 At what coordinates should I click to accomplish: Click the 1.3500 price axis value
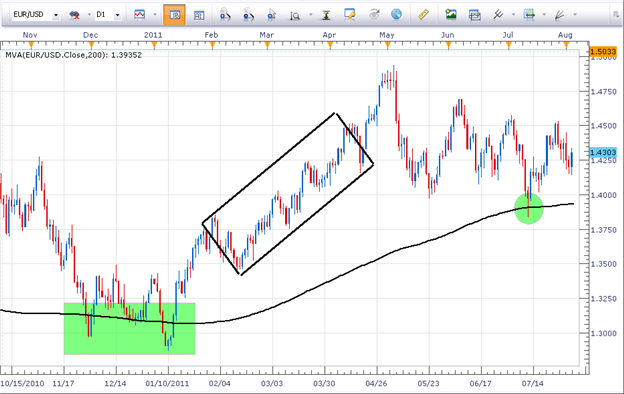pyautogui.click(x=603, y=264)
